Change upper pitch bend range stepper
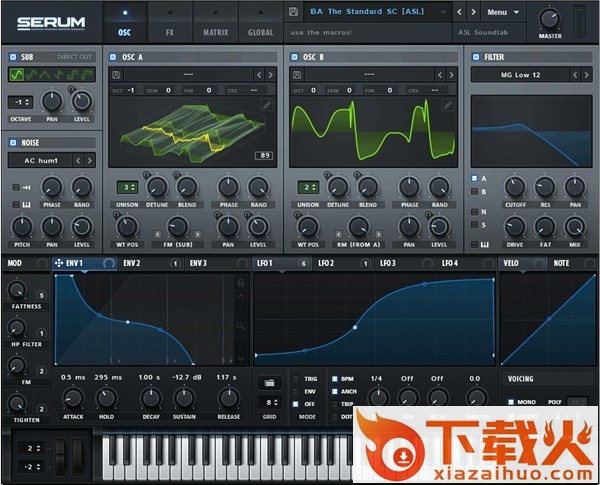The width and height of the screenshot is (600, 485). pos(31,448)
